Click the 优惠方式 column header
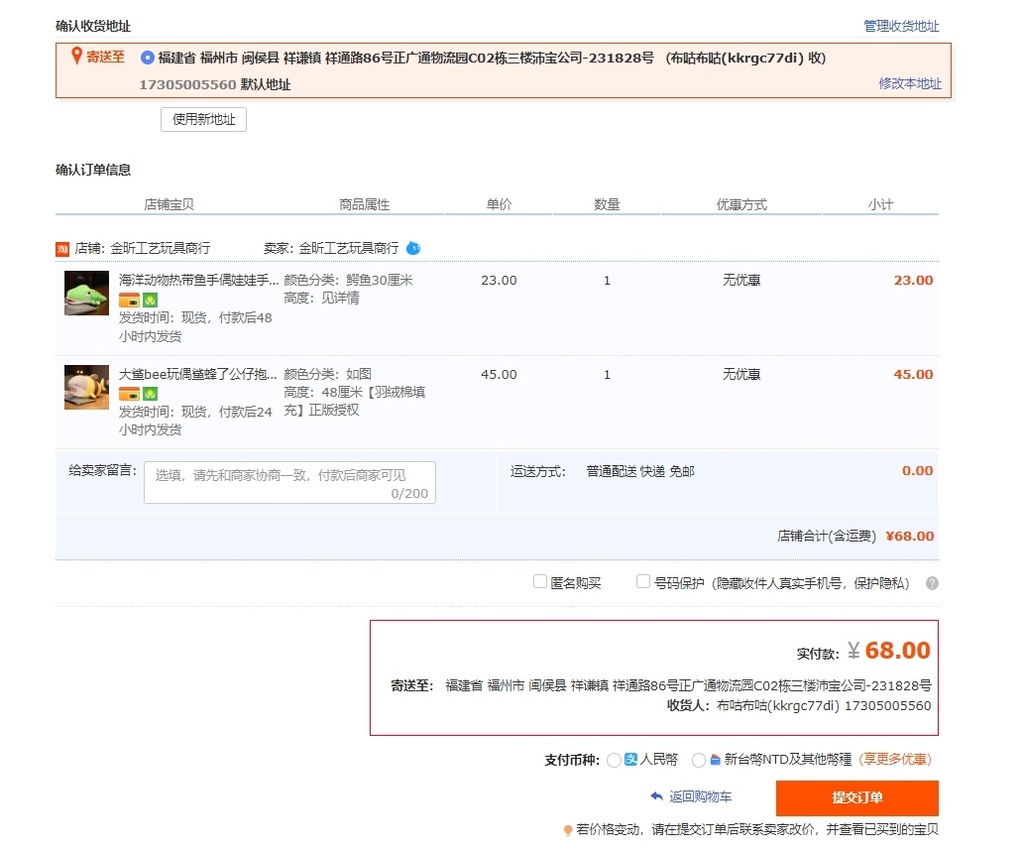The image size is (1024, 852). click(x=742, y=204)
